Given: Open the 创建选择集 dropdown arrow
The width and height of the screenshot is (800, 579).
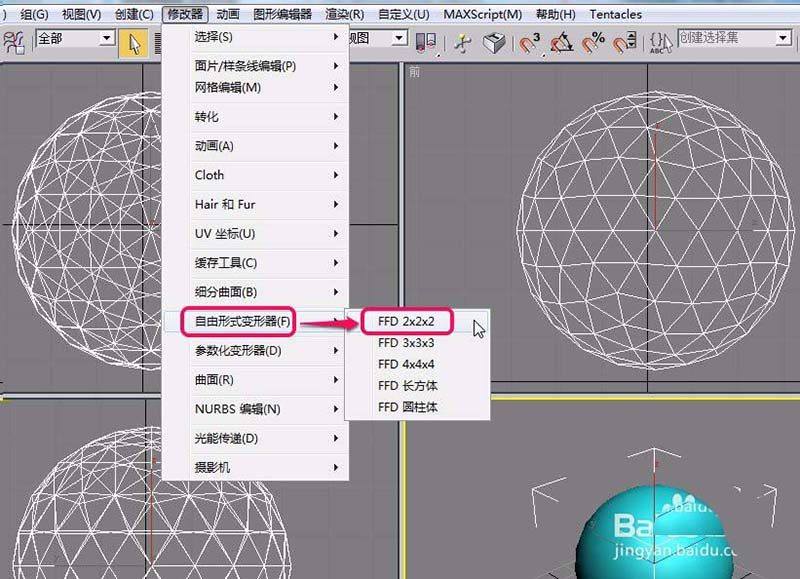Looking at the screenshot, I should [x=784, y=38].
